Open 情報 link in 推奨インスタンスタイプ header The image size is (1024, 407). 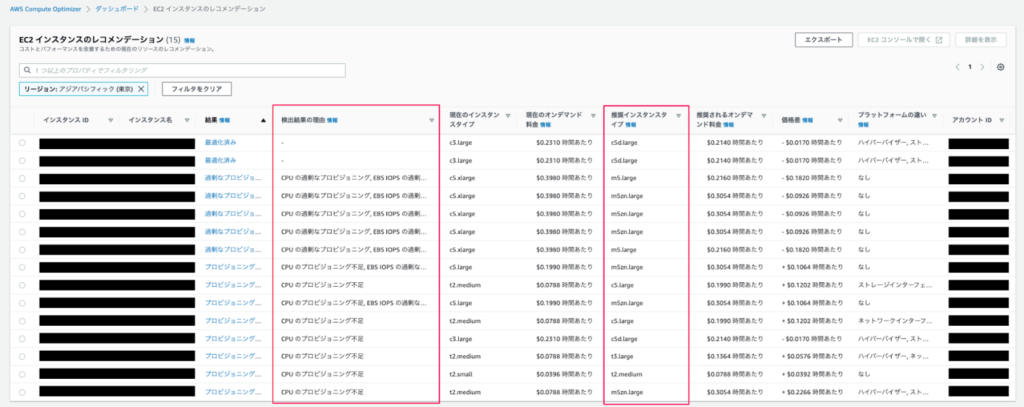(630, 124)
